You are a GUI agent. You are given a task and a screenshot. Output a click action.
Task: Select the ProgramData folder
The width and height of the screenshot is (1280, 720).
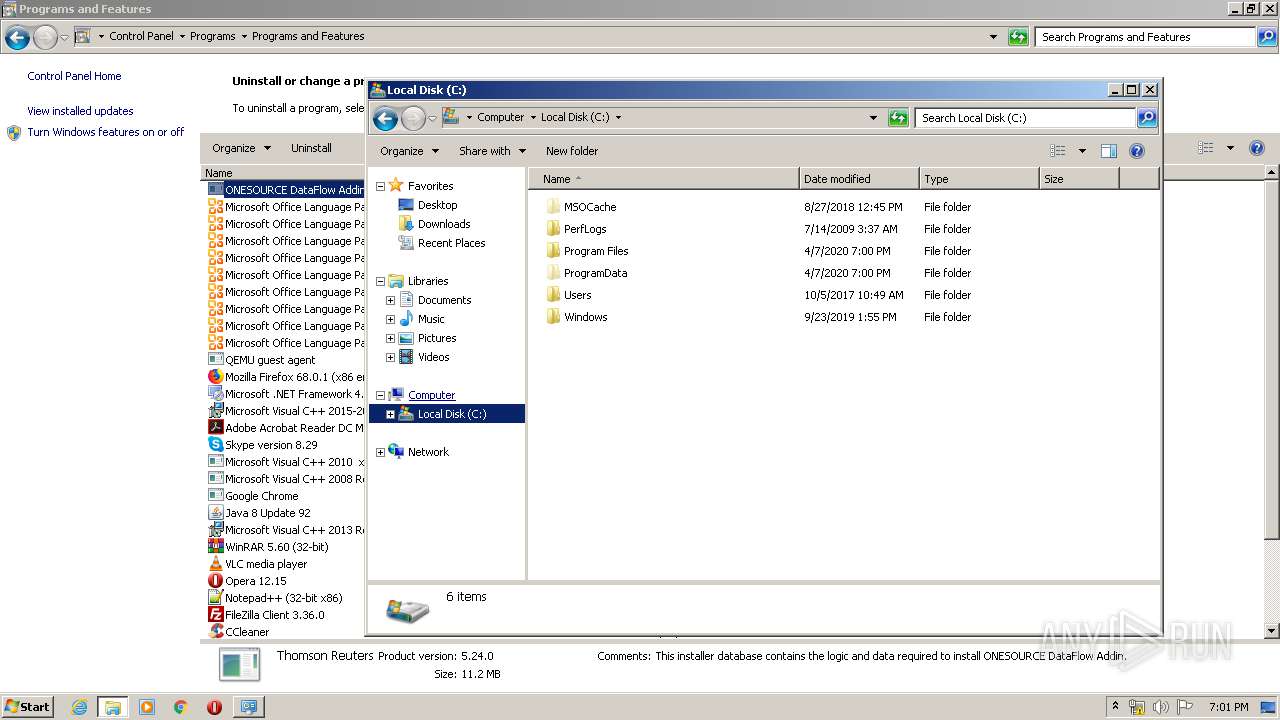[x=595, y=273]
